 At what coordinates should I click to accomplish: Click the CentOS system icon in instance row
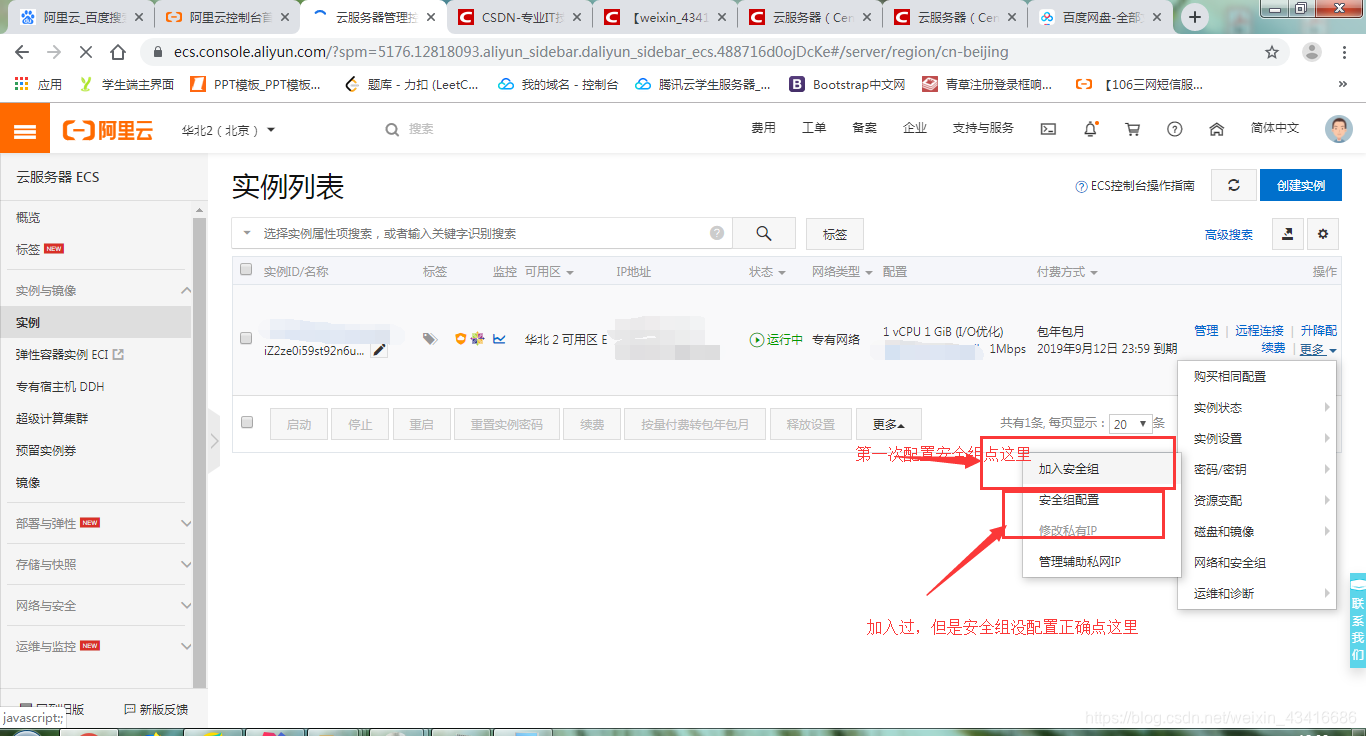pos(478,339)
